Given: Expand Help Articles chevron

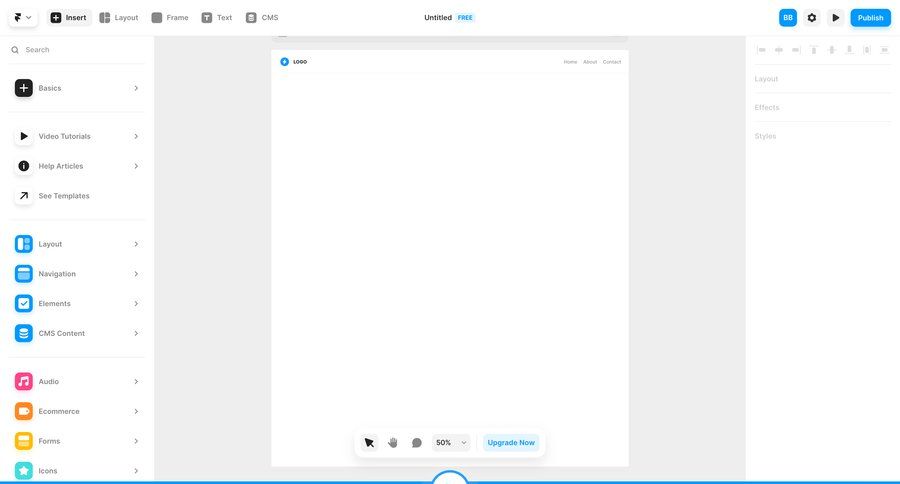Looking at the screenshot, I should 136,166.
